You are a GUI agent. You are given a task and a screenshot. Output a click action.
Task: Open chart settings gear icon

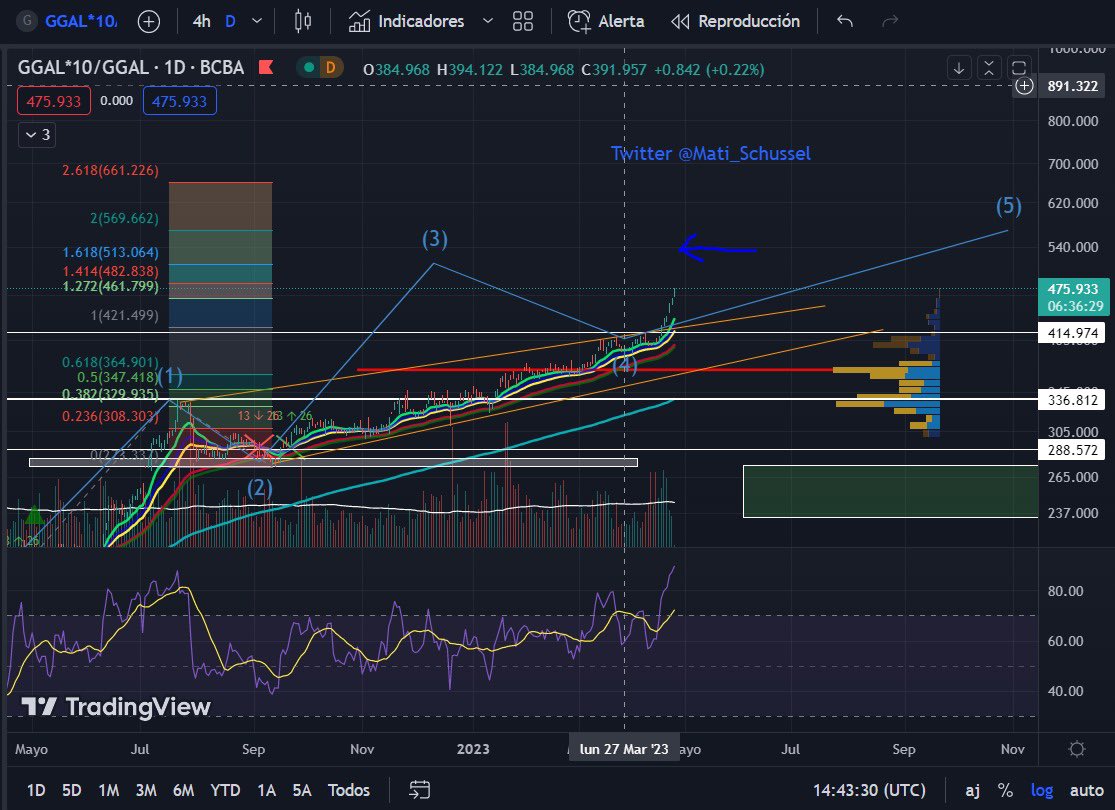(1077, 749)
